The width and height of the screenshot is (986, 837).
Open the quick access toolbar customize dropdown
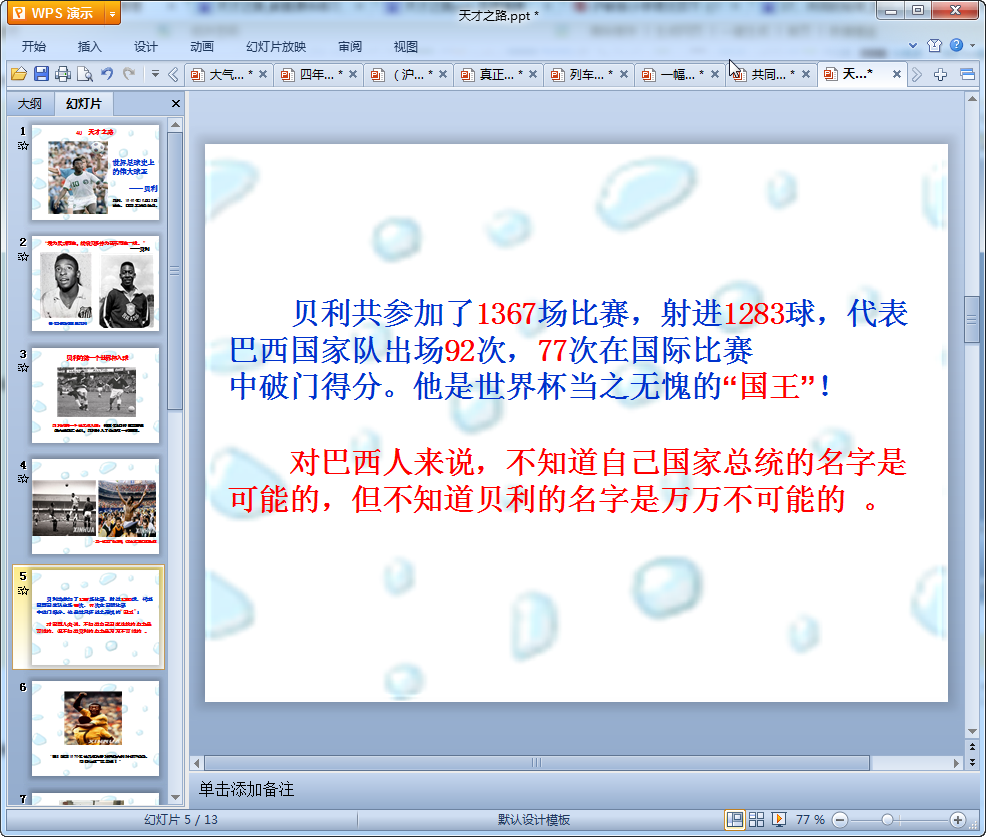[x=155, y=74]
